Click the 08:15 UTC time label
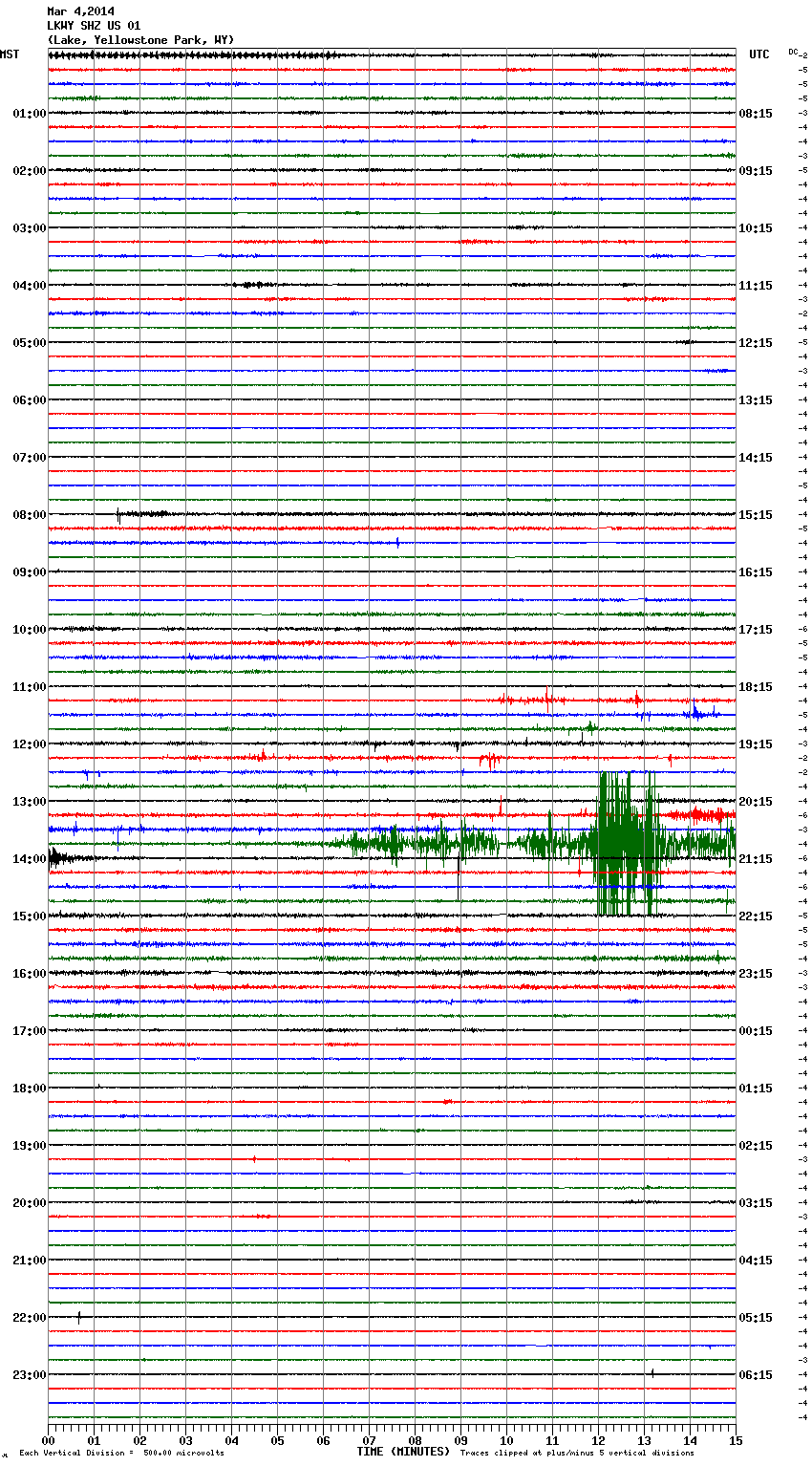Image resolution: width=812 pixels, height=1466 pixels. click(756, 114)
